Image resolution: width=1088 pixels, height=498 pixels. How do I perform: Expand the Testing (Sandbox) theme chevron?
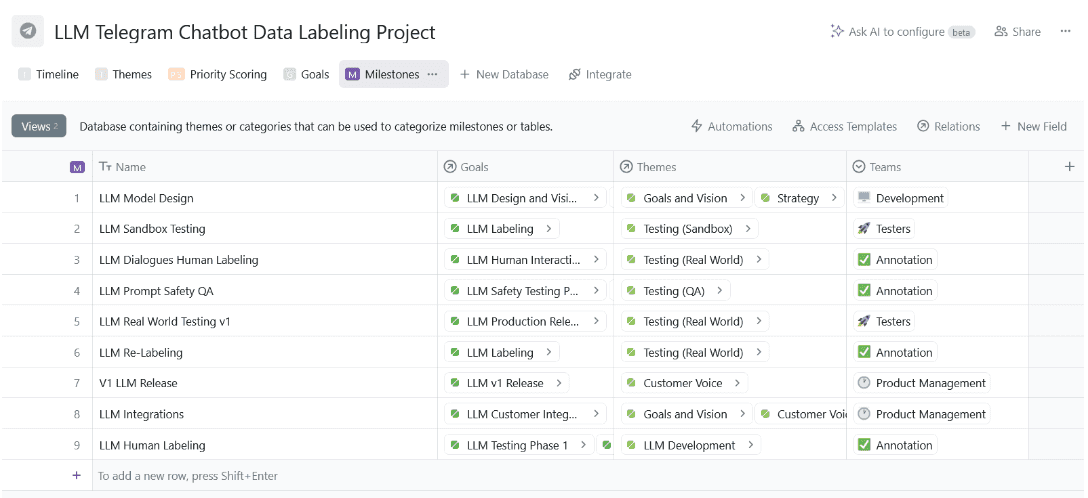(x=747, y=229)
